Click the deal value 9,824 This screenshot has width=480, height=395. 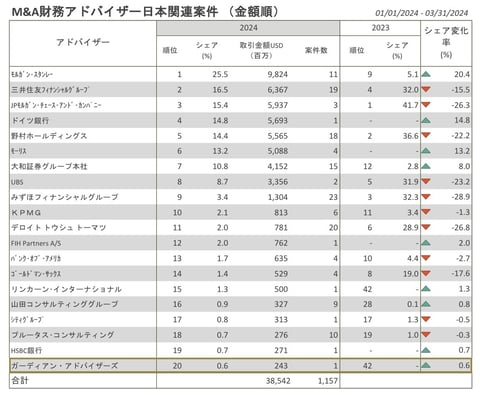tap(277, 74)
